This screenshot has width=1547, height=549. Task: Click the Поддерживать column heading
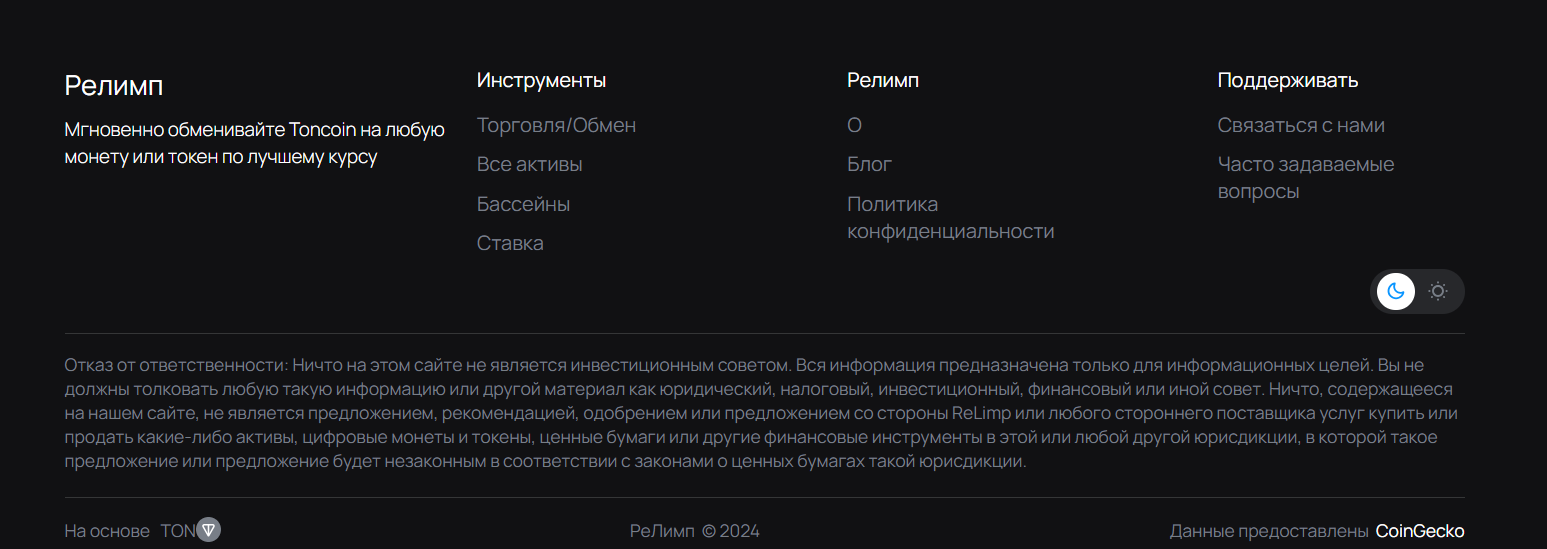tap(1287, 80)
